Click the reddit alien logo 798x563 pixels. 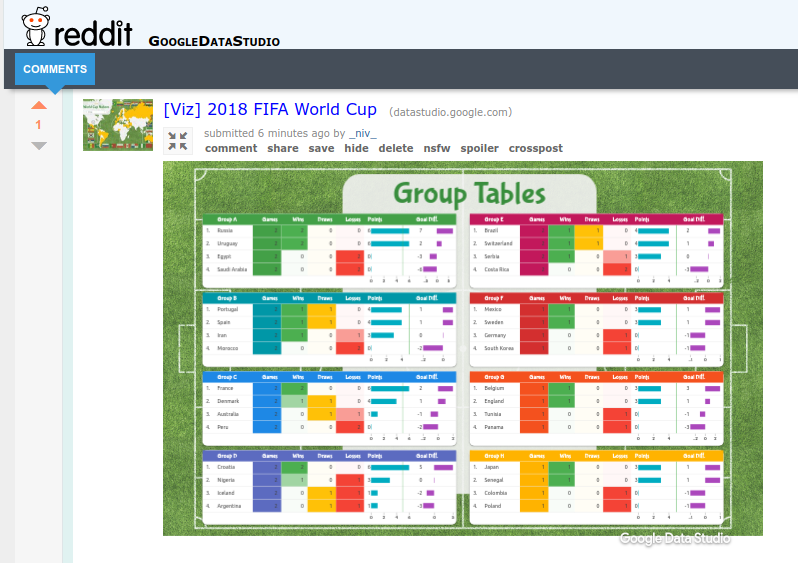point(34,27)
